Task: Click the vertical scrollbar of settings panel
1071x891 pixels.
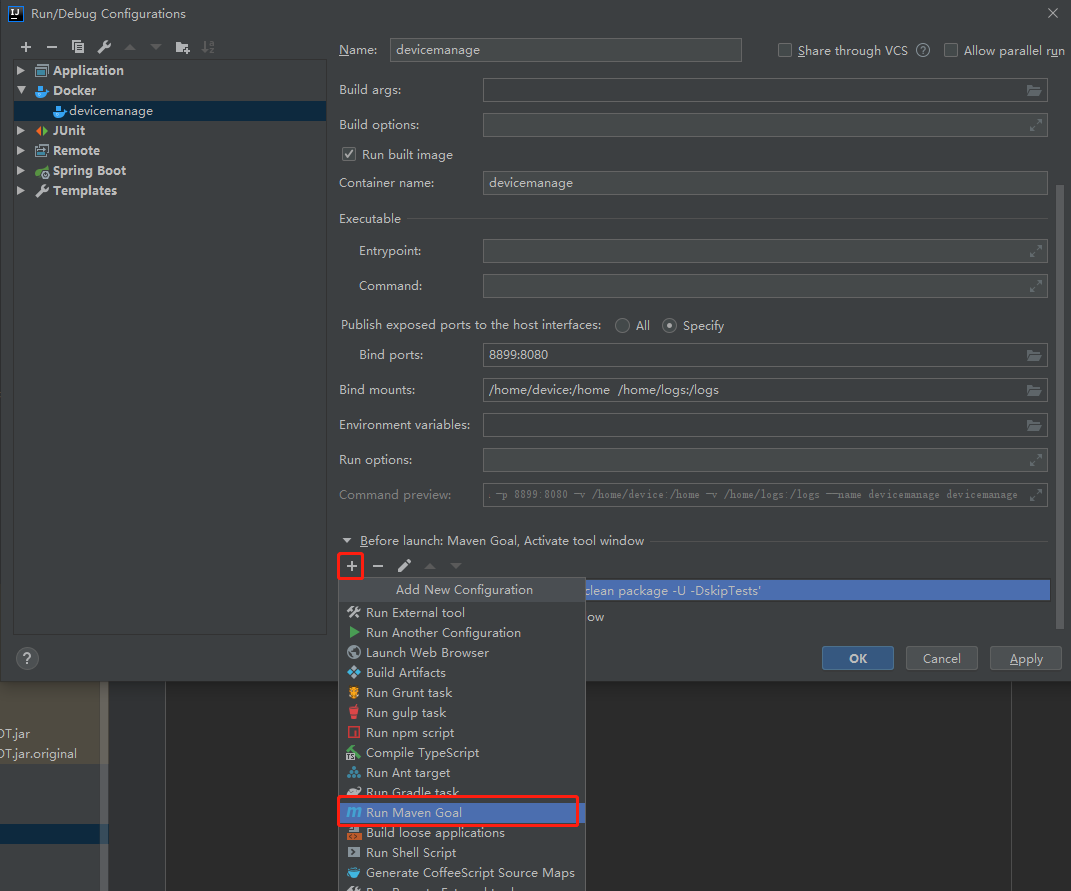Action: pos(1060,407)
